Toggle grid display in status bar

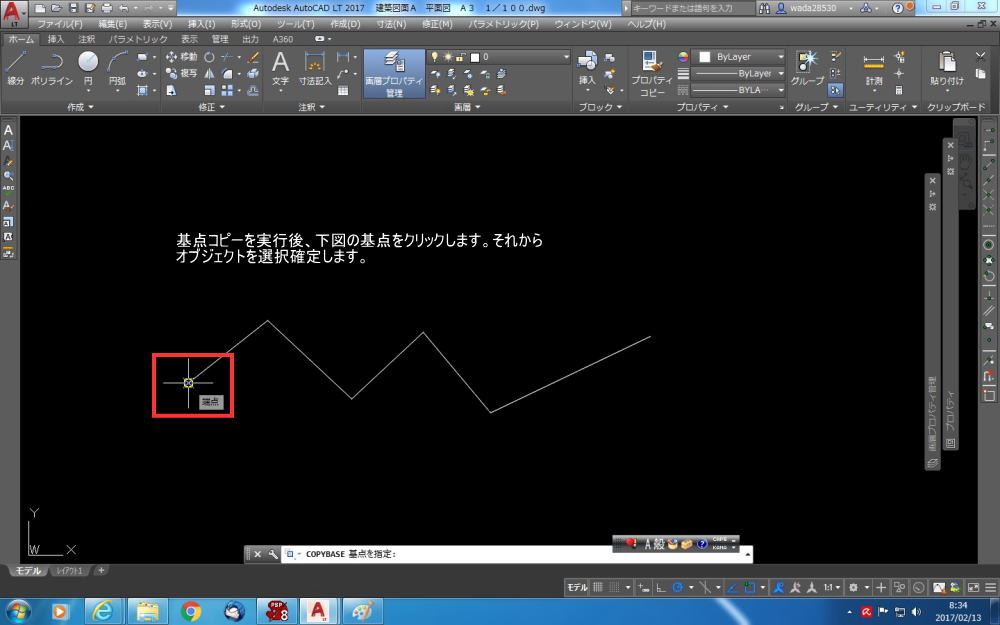598,587
